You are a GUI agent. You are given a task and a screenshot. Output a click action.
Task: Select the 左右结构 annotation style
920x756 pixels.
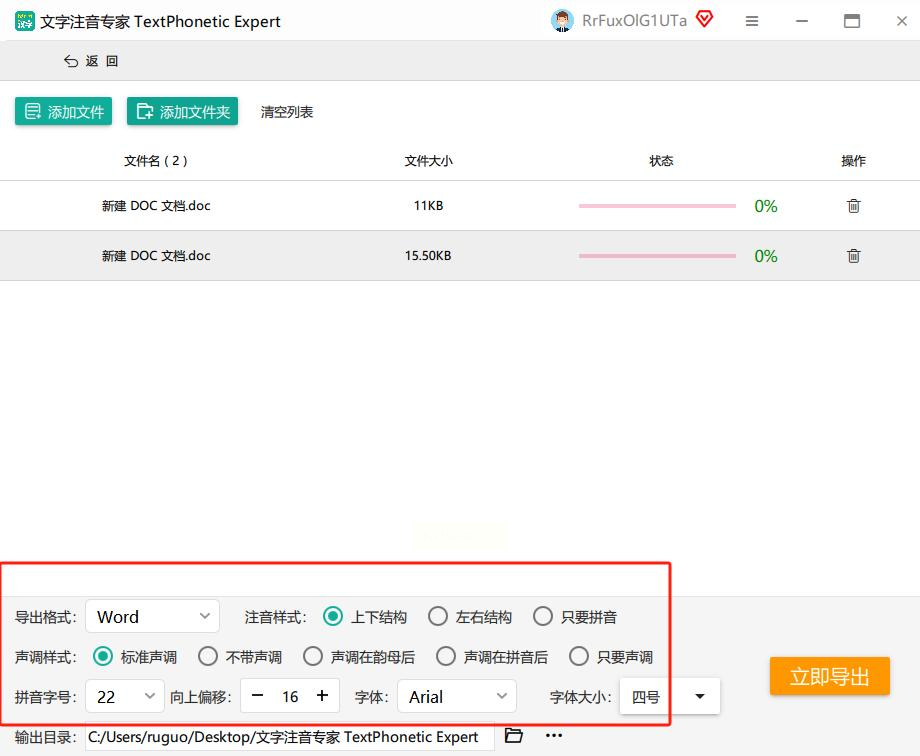[x=438, y=617]
